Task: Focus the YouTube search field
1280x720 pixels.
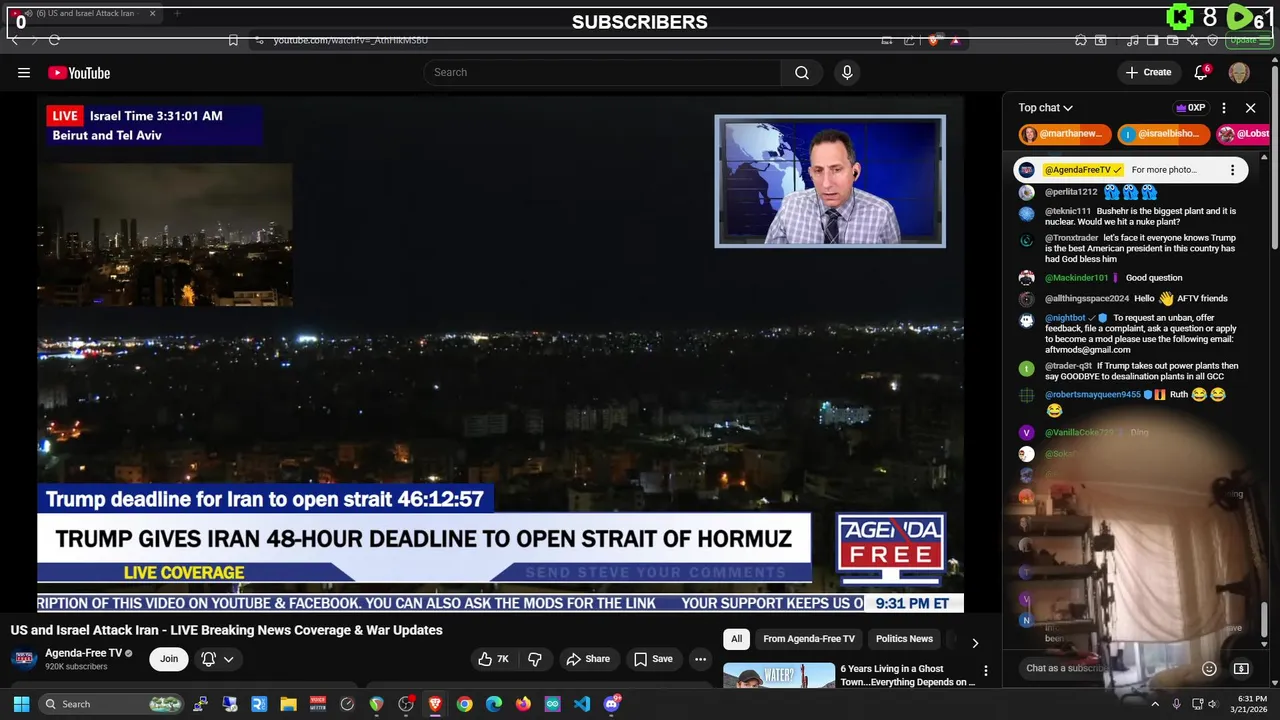Action: (602, 72)
